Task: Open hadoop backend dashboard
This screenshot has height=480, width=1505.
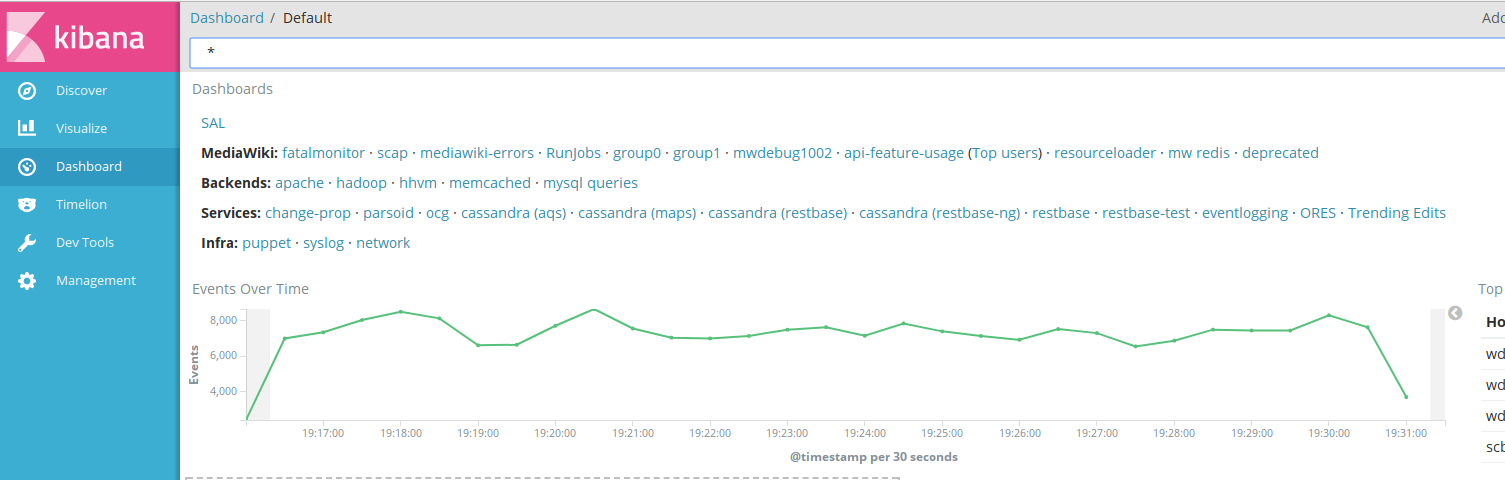Action: (361, 183)
